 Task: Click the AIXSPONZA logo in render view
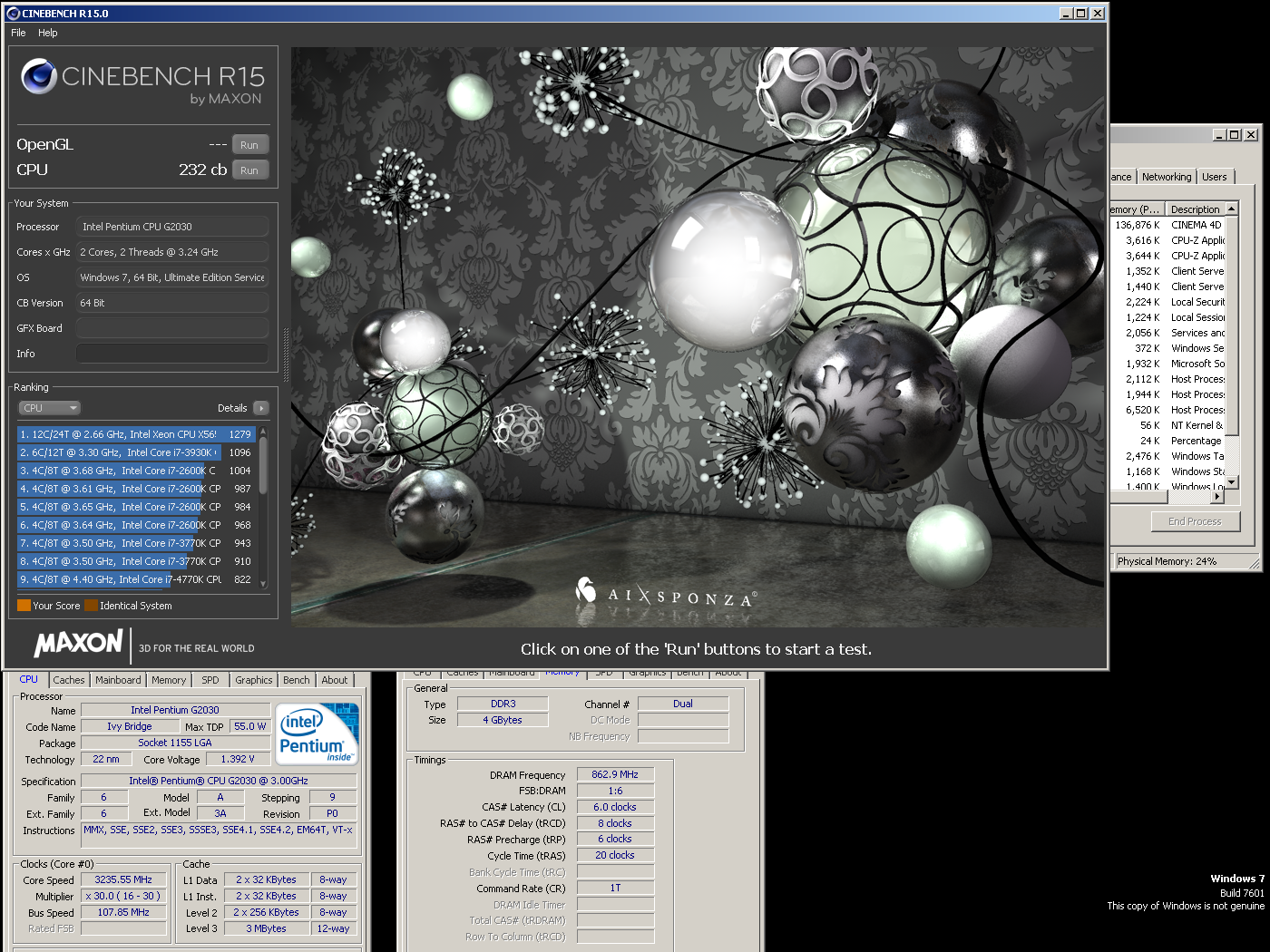pos(667,592)
